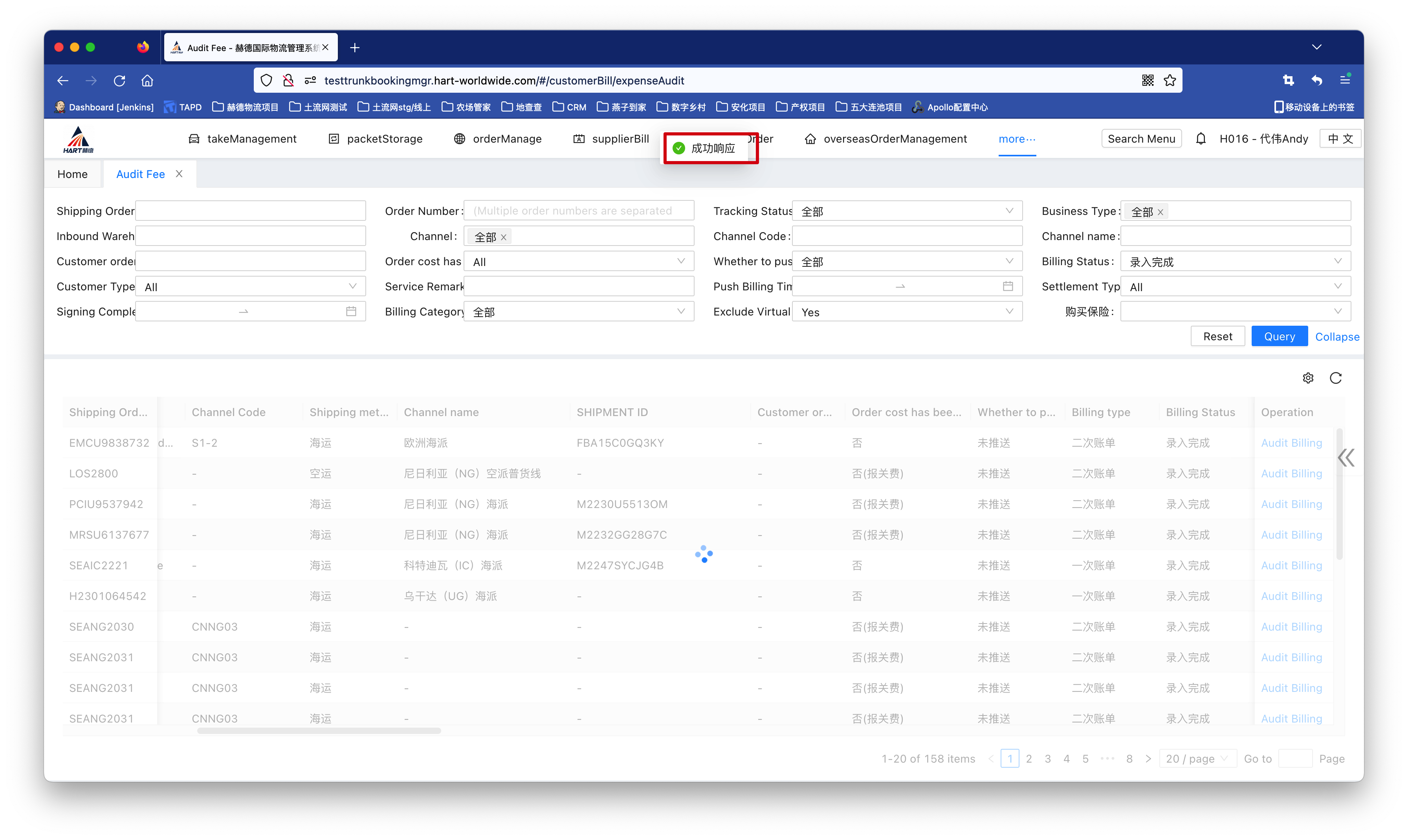Remove 全部 tag from Channel filter

(503, 238)
